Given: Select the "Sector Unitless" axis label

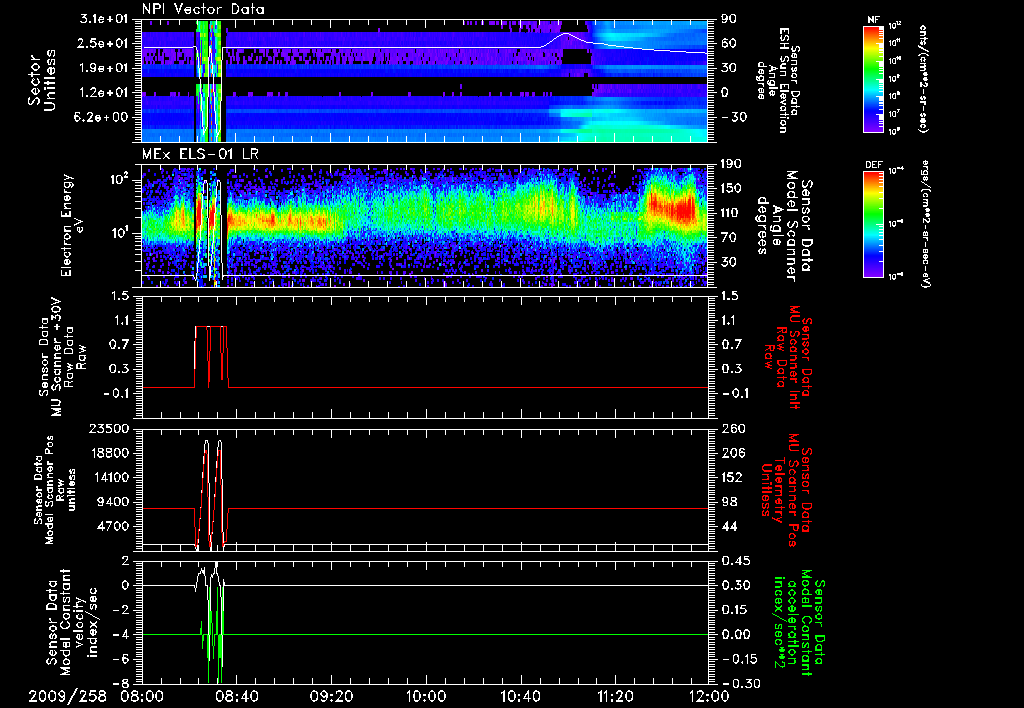Looking at the screenshot, I should [x=41, y=80].
